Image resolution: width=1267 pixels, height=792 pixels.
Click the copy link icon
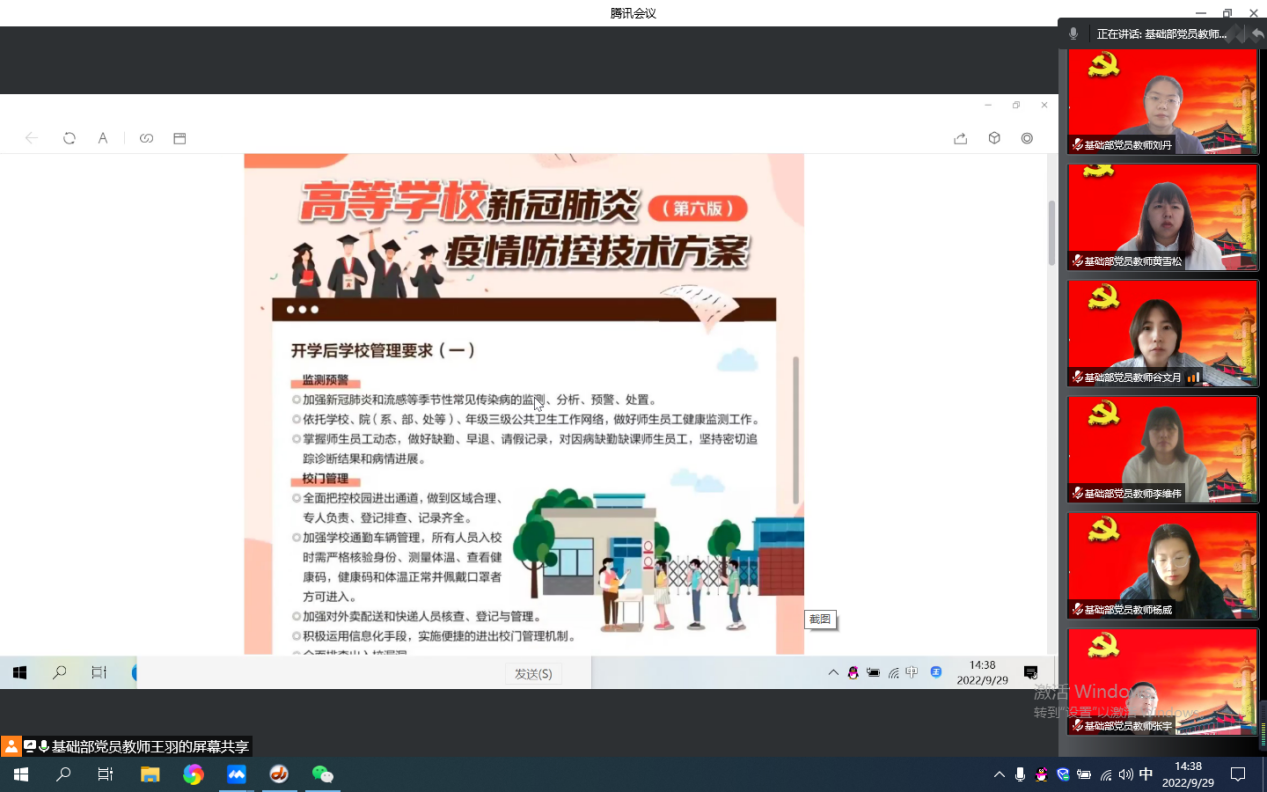[x=146, y=139]
